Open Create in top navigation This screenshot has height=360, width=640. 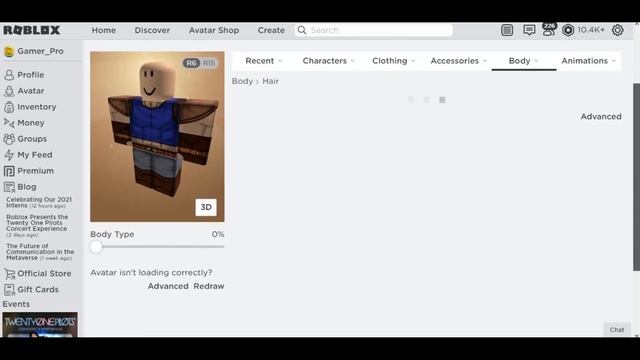271,30
